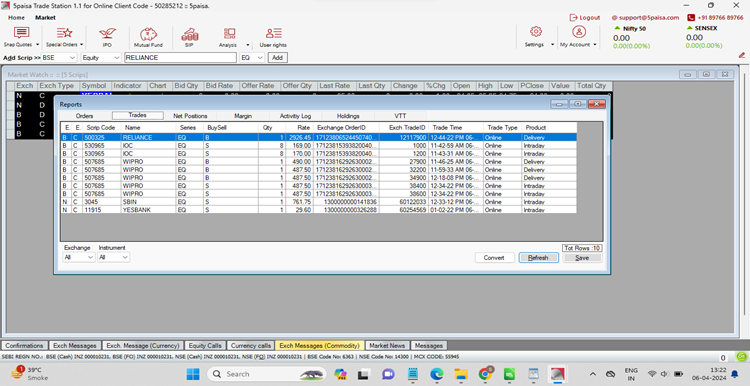Image resolution: width=750 pixels, height=386 pixels.
Task: Expand the Analysis dropdown arrow
Action: (248, 44)
